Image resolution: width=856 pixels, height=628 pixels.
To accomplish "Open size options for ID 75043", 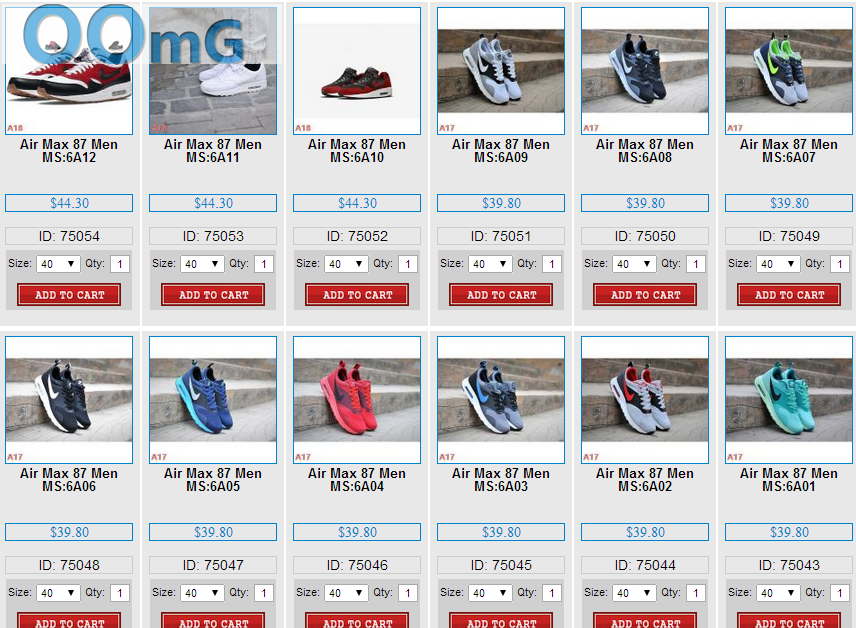I will (x=778, y=593).
